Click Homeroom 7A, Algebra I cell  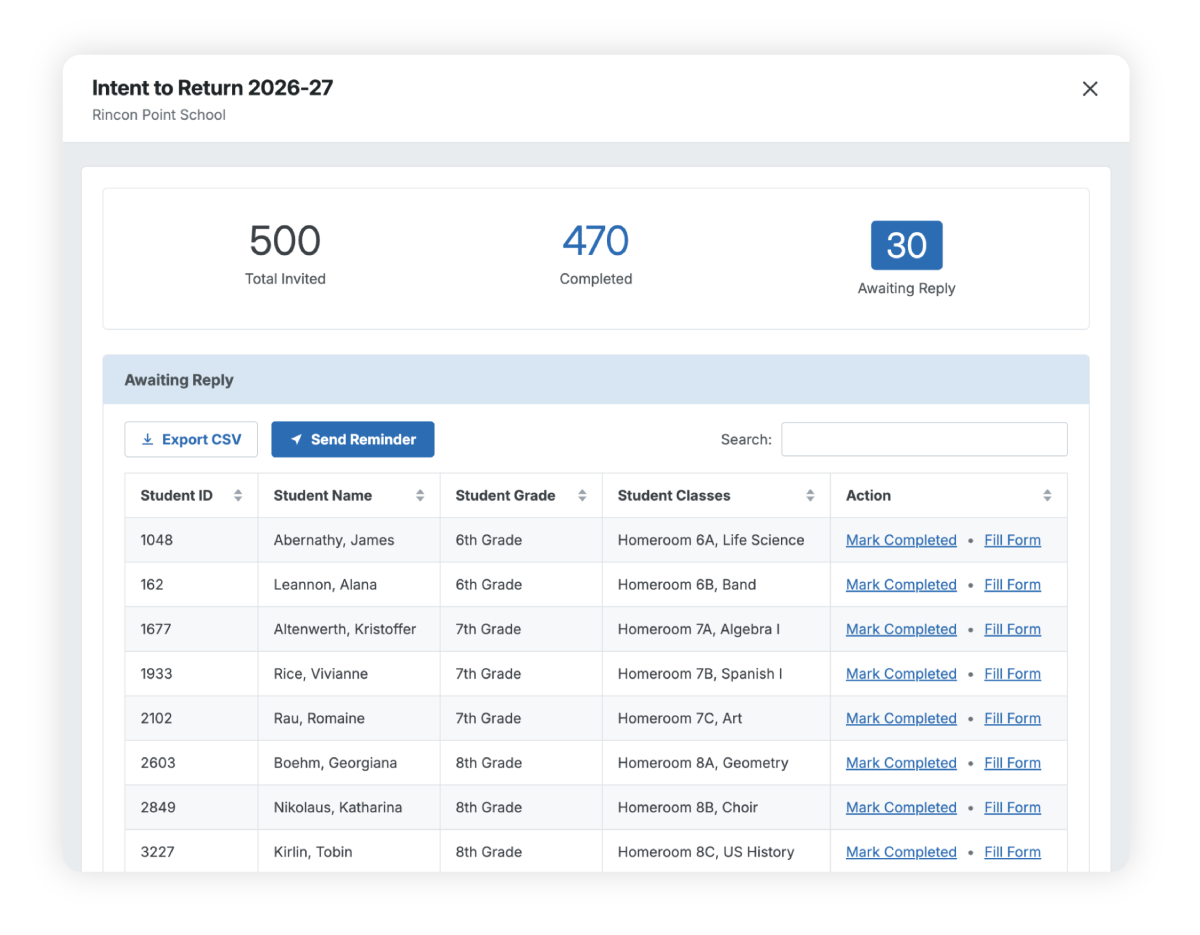click(716, 629)
